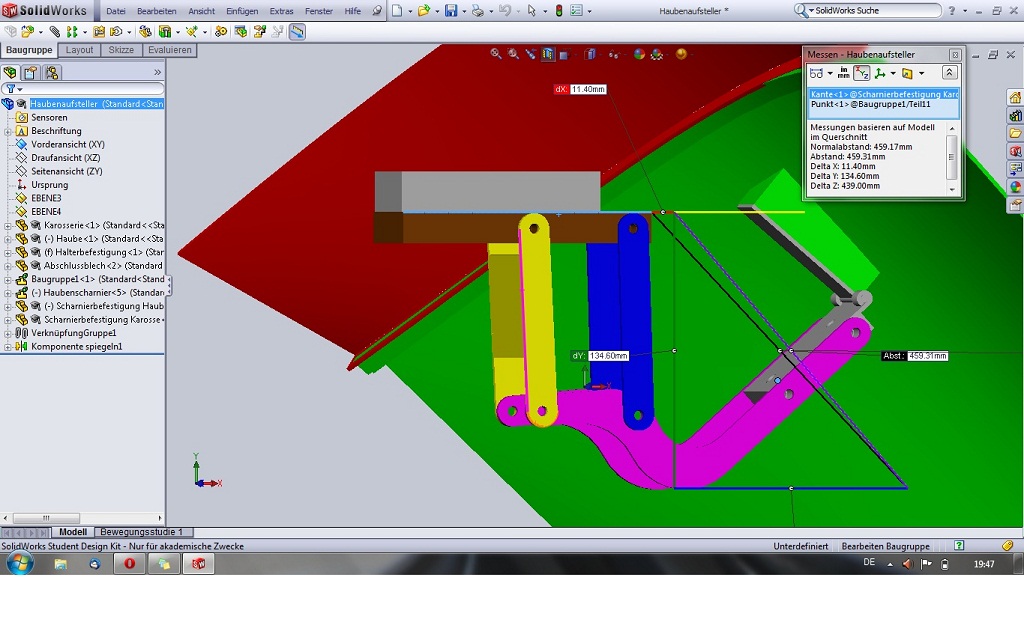Open the ConfigurationManager tab icon
The height and width of the screenshot is (619, 1024).
pyautogui.click(x=52, y=72)
